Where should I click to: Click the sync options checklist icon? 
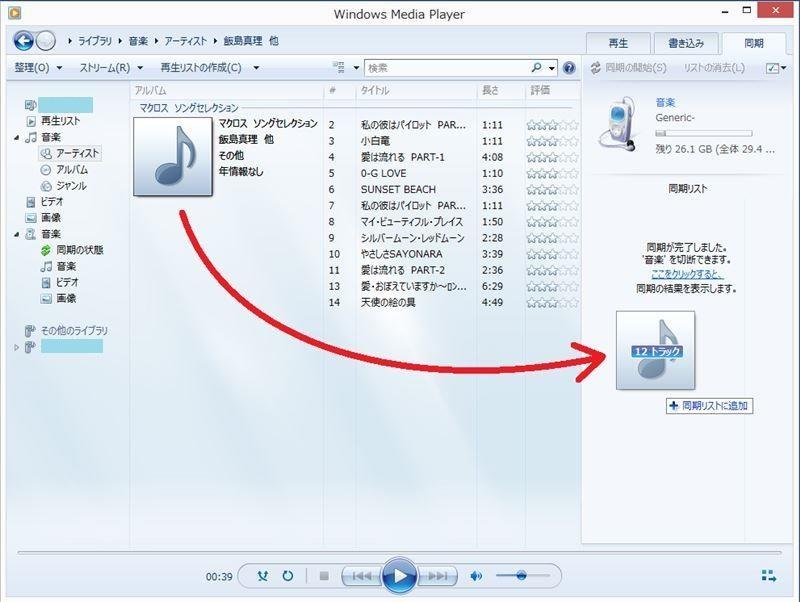pyautogui.click(x=772, y=68)
